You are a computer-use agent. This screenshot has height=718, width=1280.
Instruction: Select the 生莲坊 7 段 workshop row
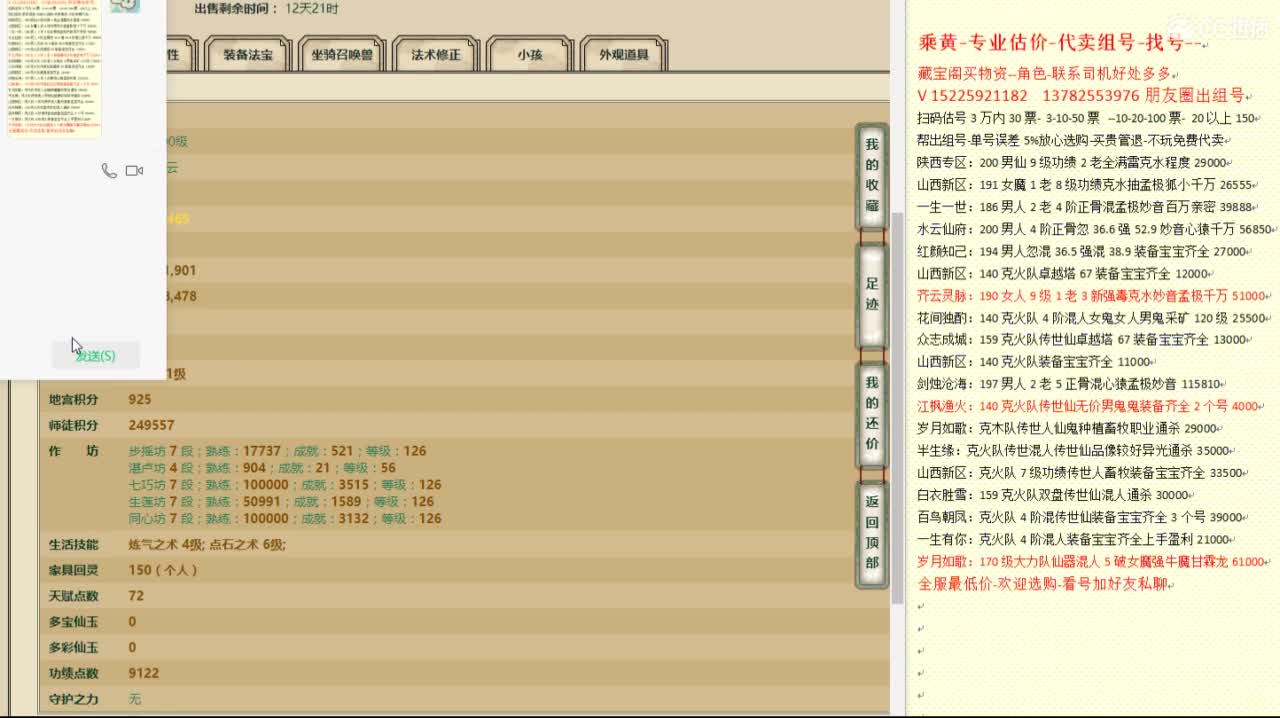tap(281, 502)
